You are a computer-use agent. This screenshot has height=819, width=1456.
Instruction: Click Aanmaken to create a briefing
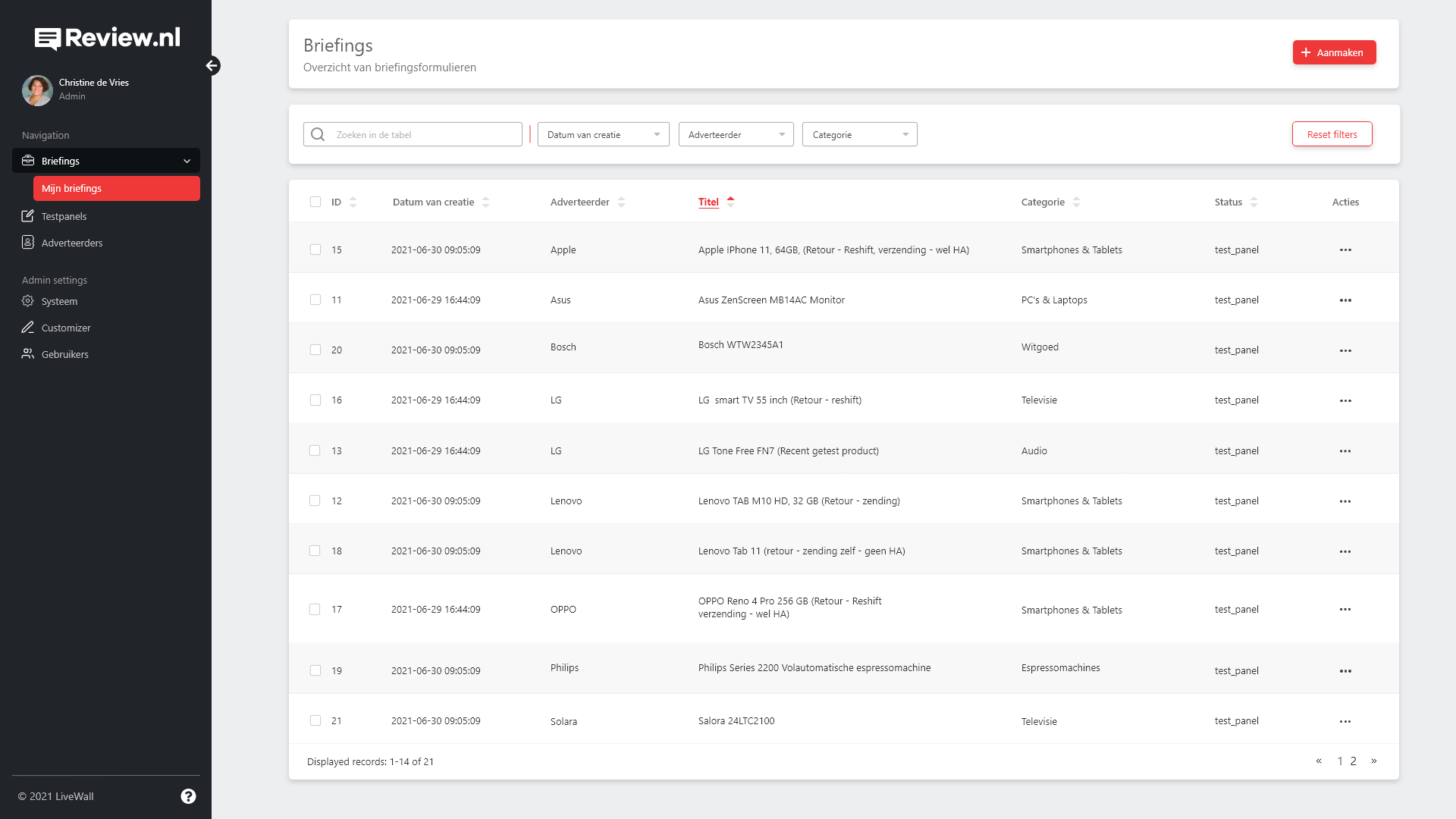coord(1335,52)
